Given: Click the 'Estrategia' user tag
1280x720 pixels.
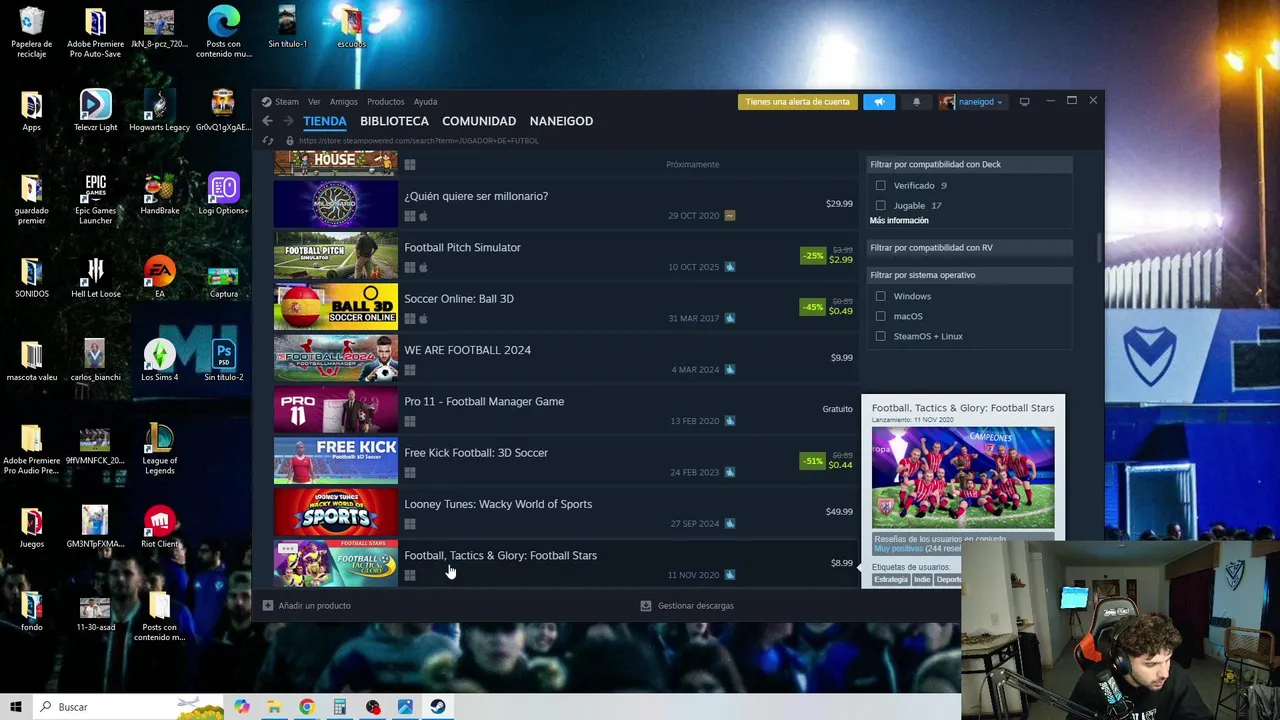Looking at the screenshot, I should click(891, 580).
